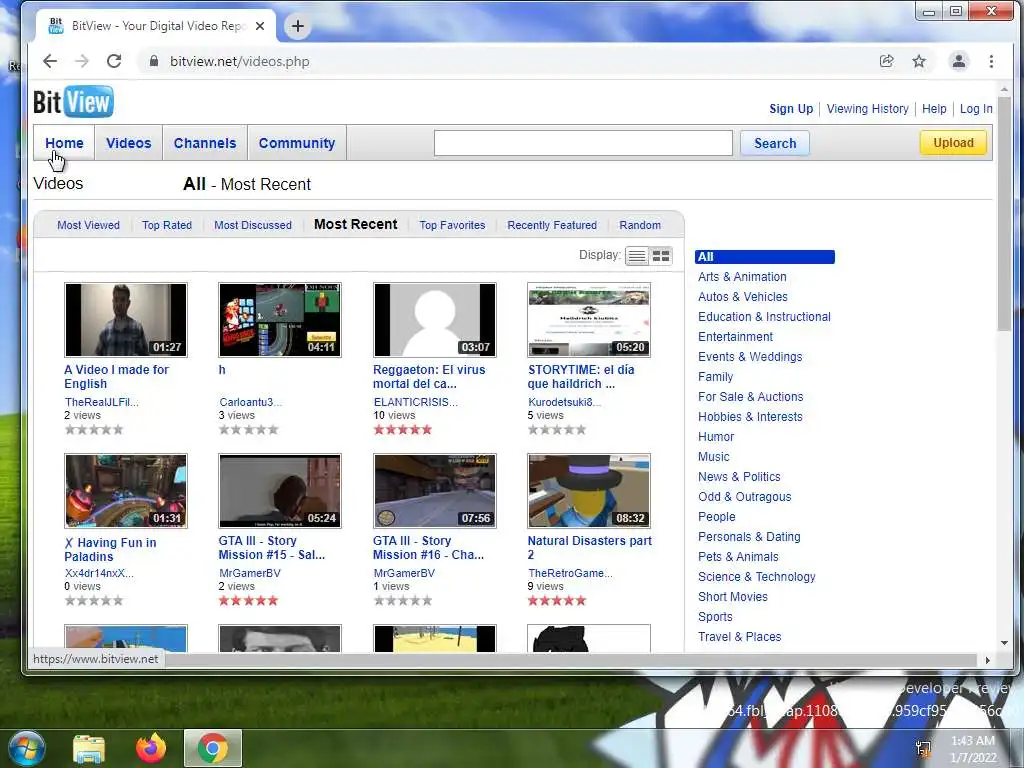Click the padlock site info icon

[153, 61]
